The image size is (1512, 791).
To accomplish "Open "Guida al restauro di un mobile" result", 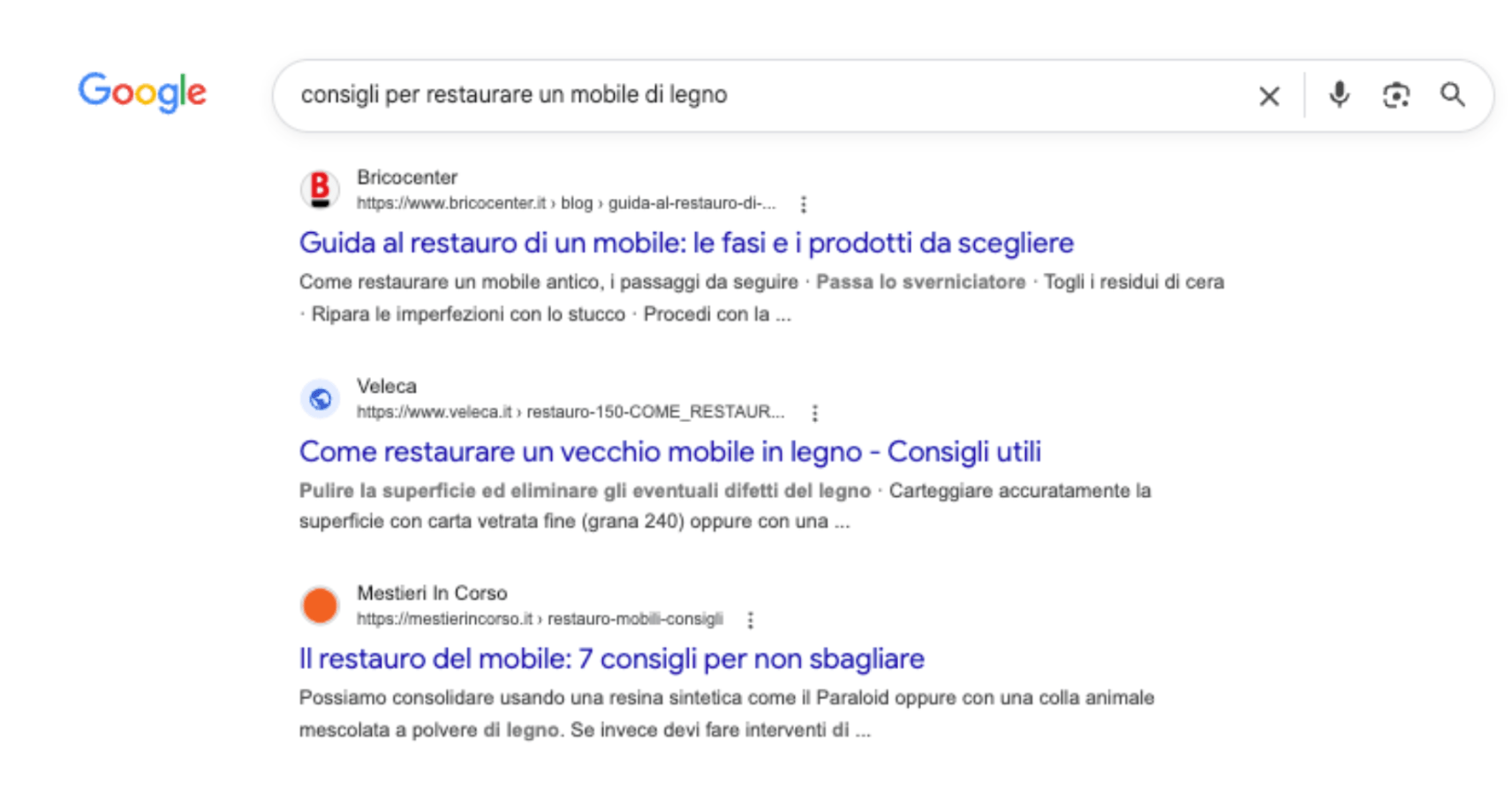I will 686,243.
